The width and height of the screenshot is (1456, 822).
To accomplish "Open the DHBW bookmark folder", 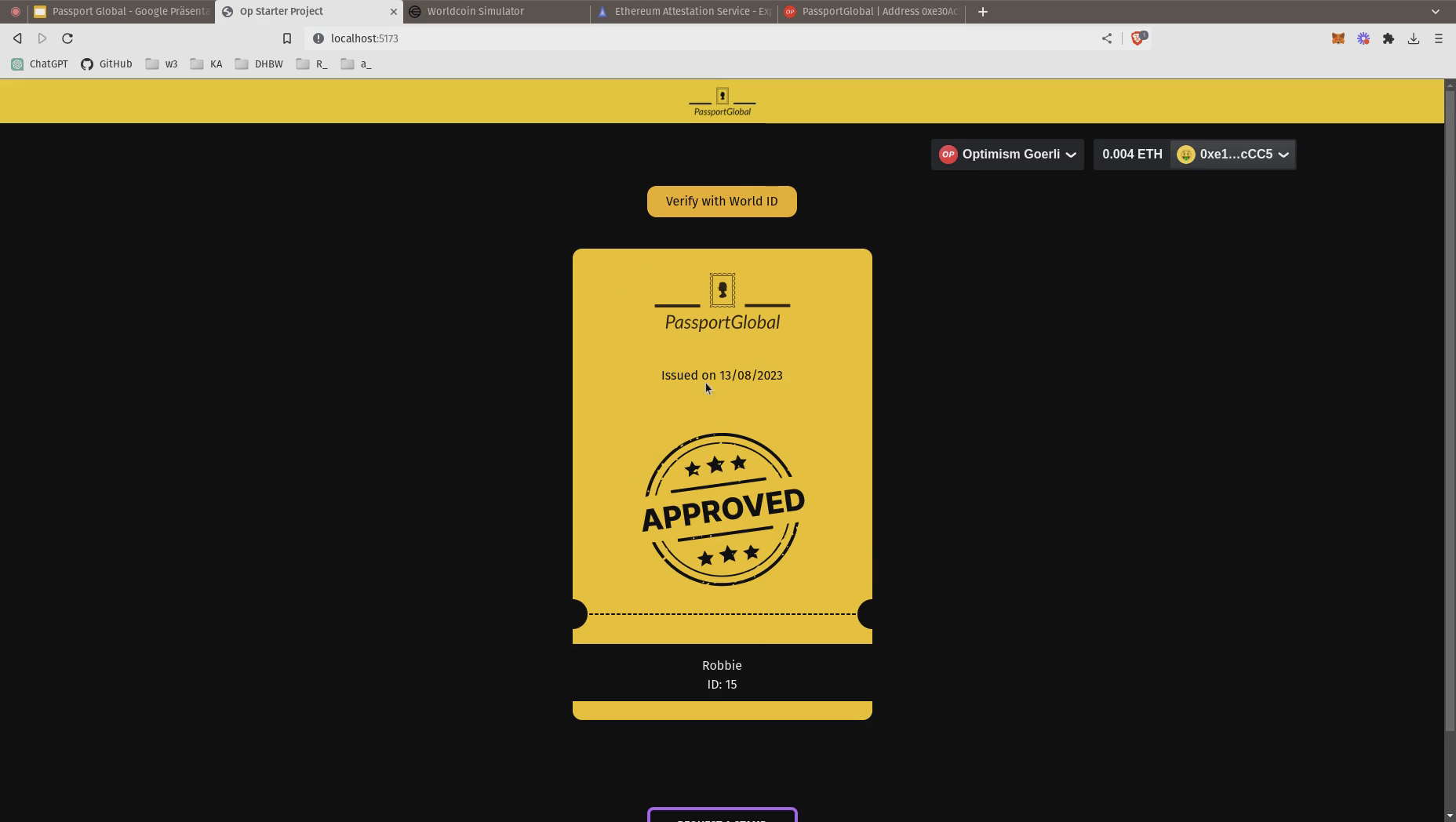I will pyautogui.click(x=259, y=64).
